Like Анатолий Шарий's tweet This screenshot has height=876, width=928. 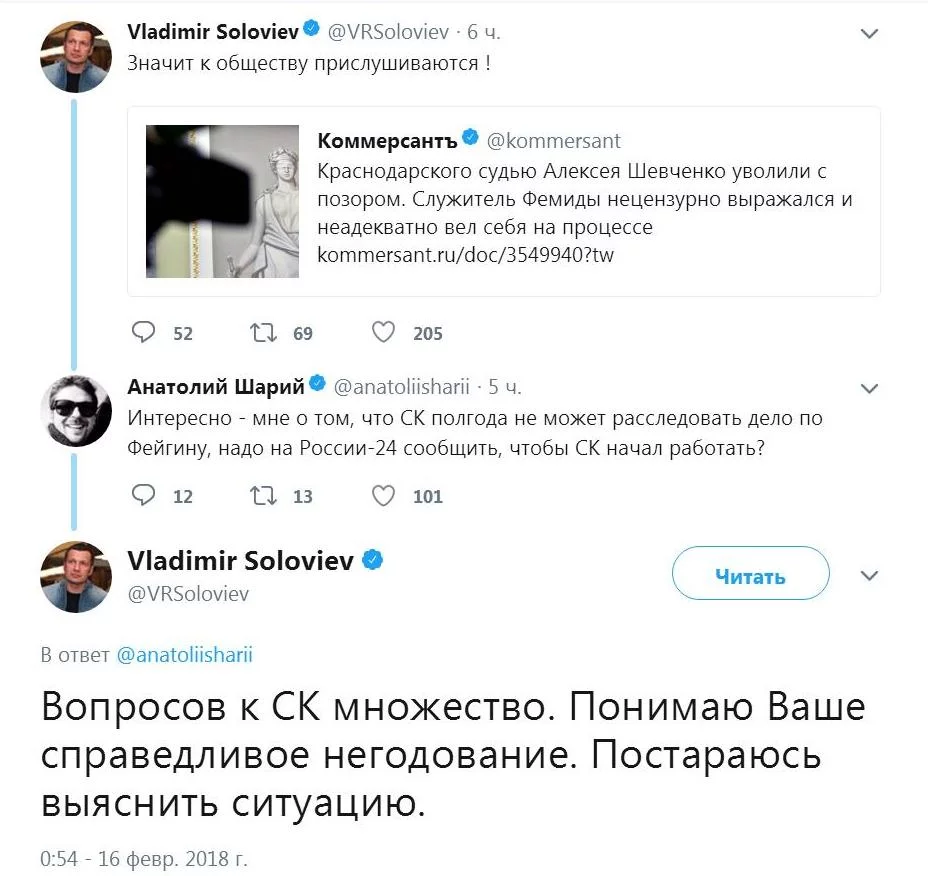pyautogui.click(x=383, y=495)
